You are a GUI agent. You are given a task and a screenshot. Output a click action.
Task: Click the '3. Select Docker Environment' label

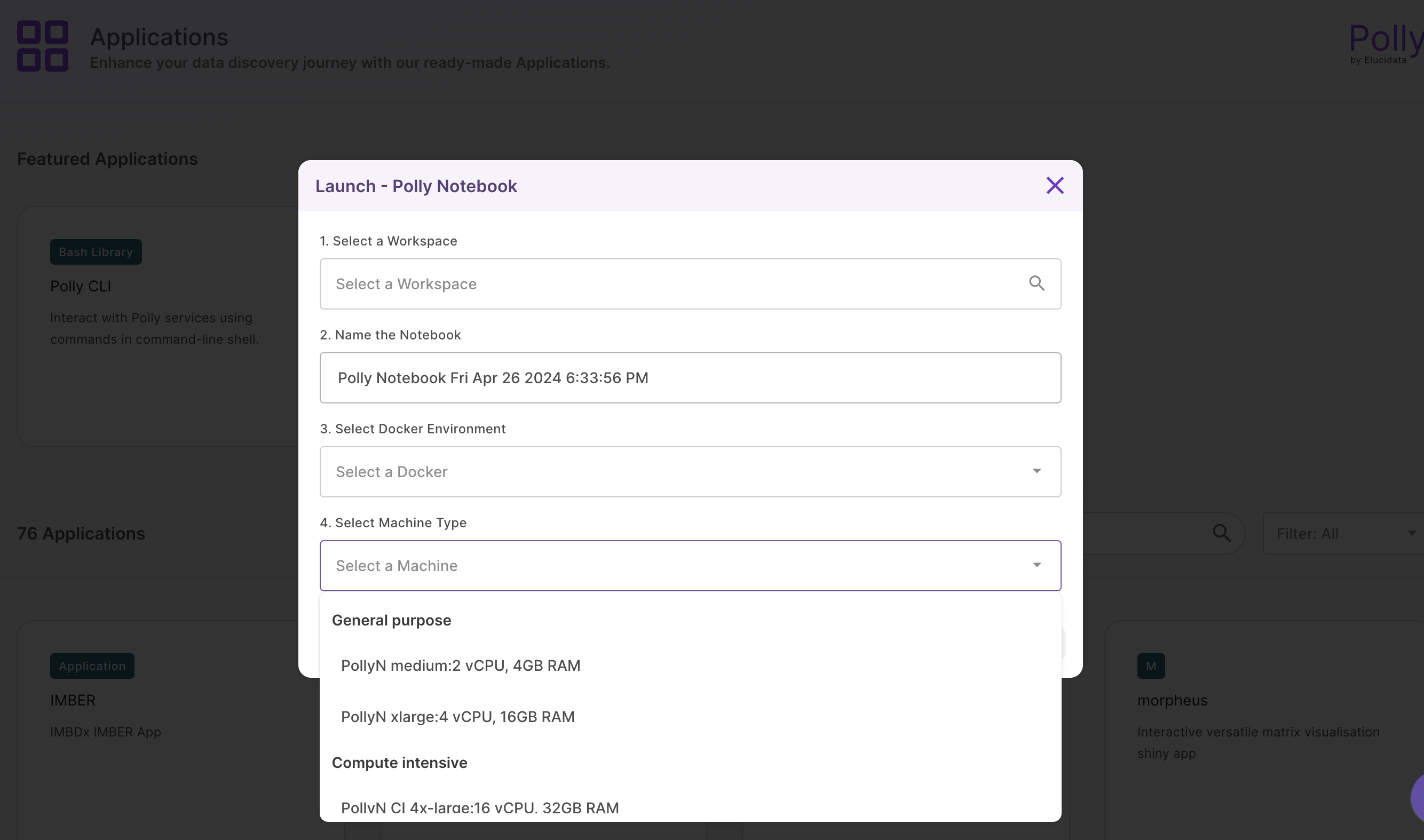click(413, 429)
